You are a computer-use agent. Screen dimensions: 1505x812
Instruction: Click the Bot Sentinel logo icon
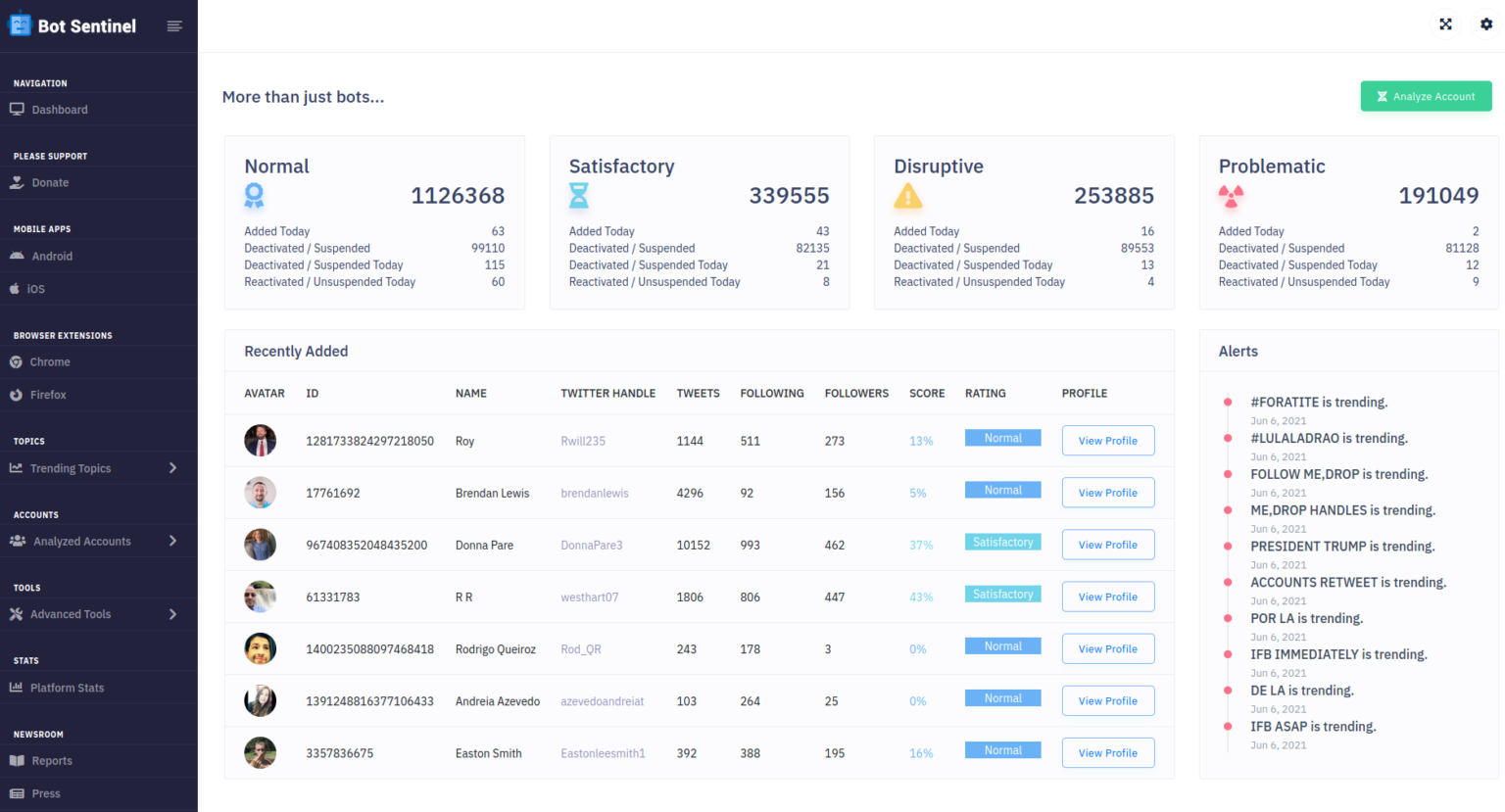point(19,24)
